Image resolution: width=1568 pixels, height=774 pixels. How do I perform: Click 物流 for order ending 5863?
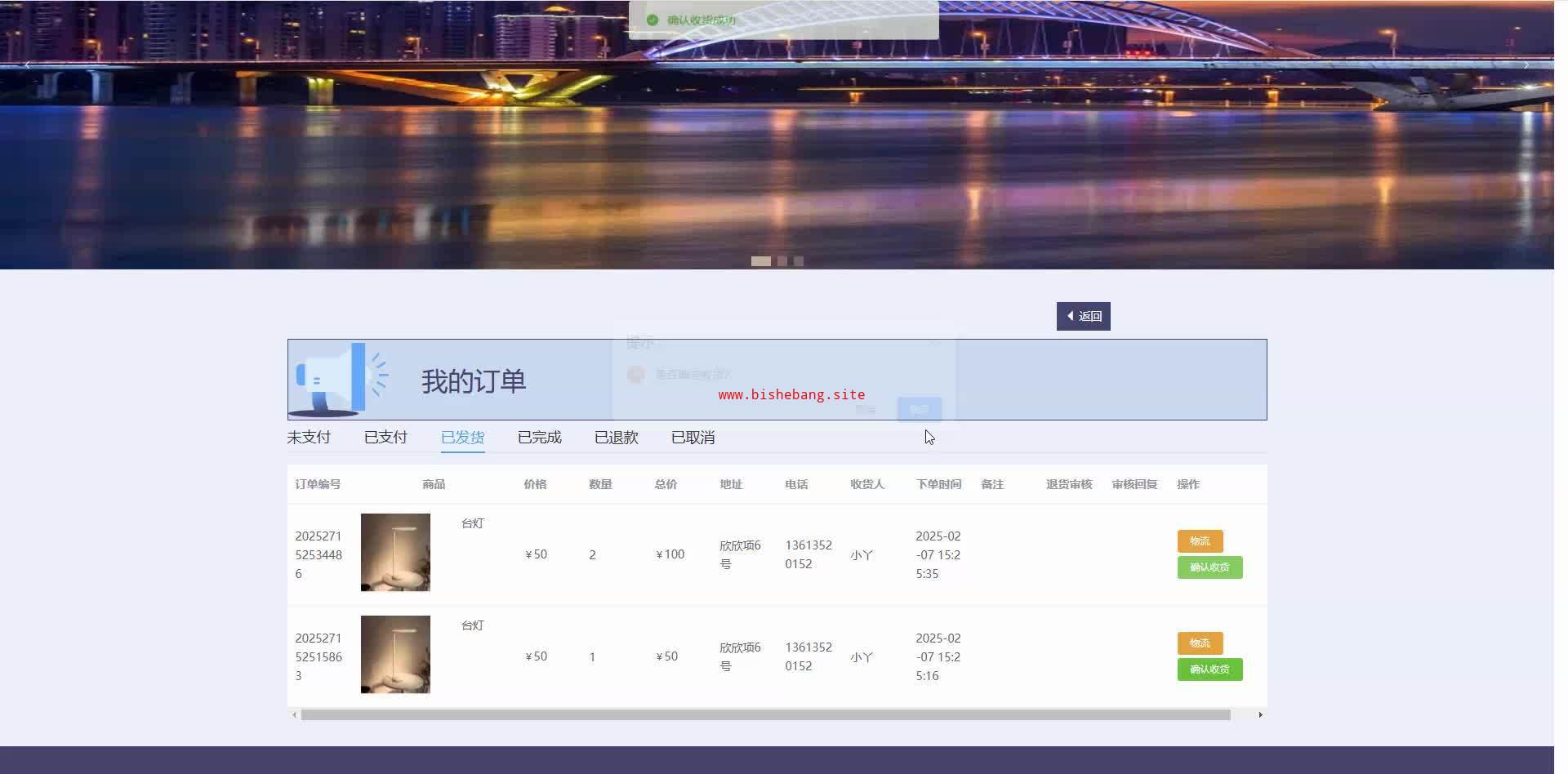tap(1200, 643)
